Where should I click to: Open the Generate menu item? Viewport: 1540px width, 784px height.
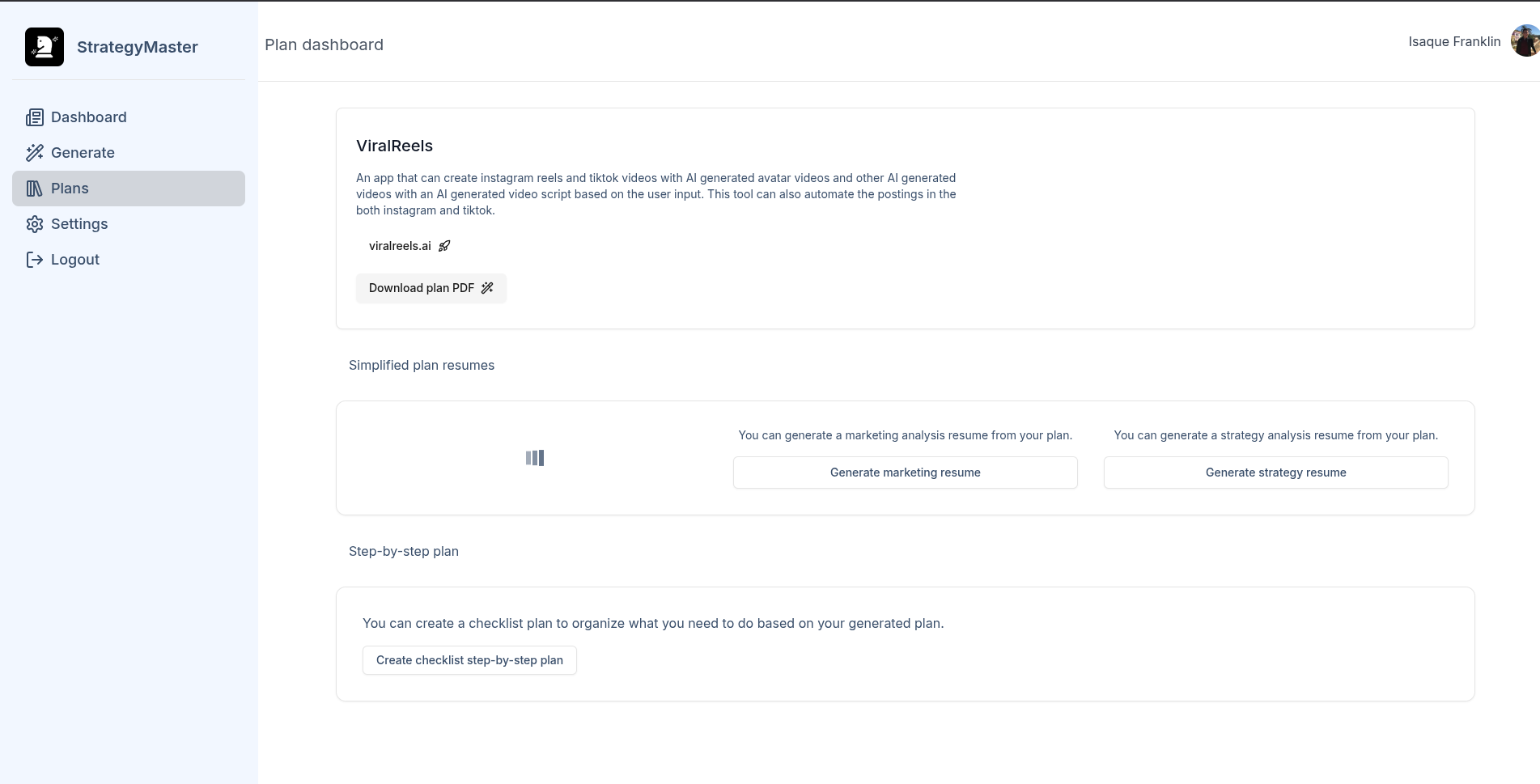click(83, 153)
